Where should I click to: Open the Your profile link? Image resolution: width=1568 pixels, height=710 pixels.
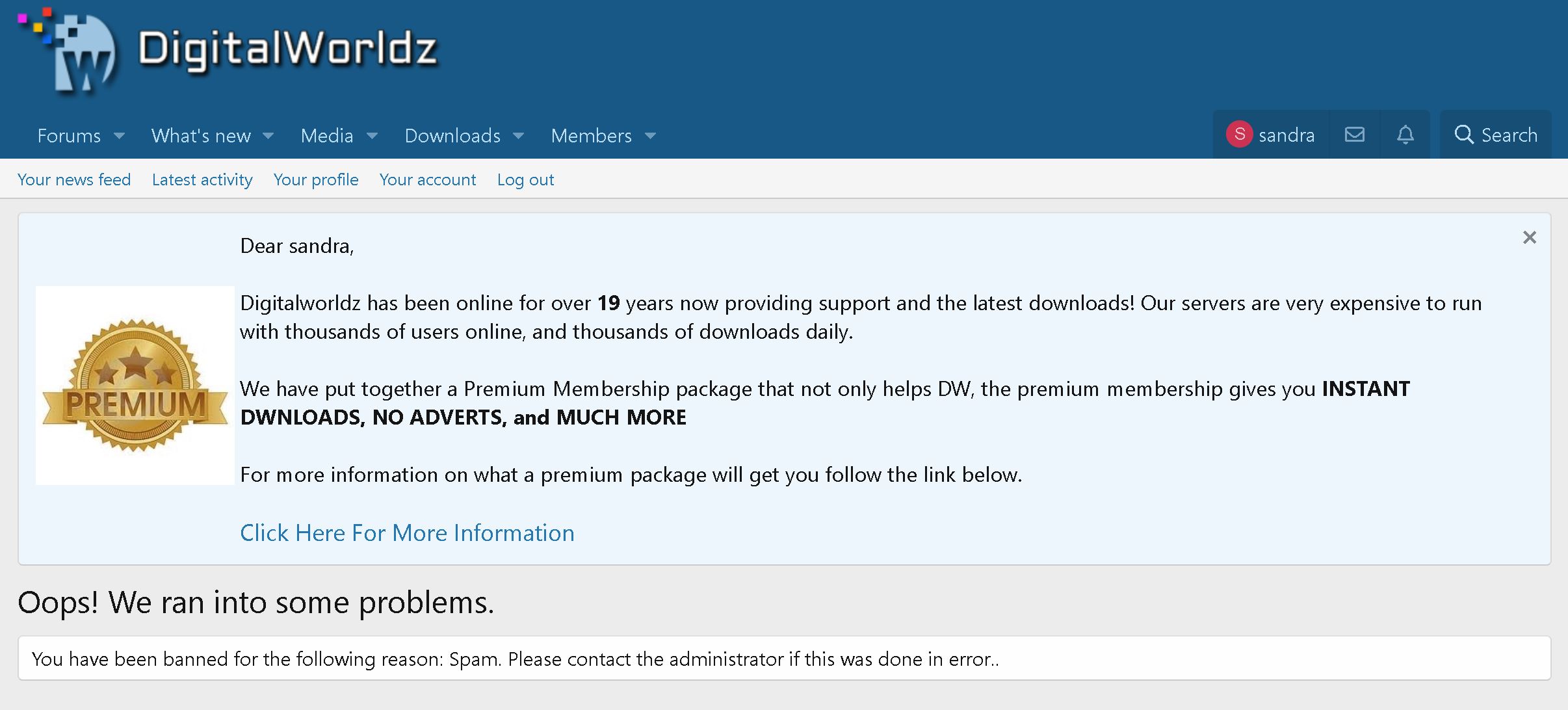[x=316, y=179]
